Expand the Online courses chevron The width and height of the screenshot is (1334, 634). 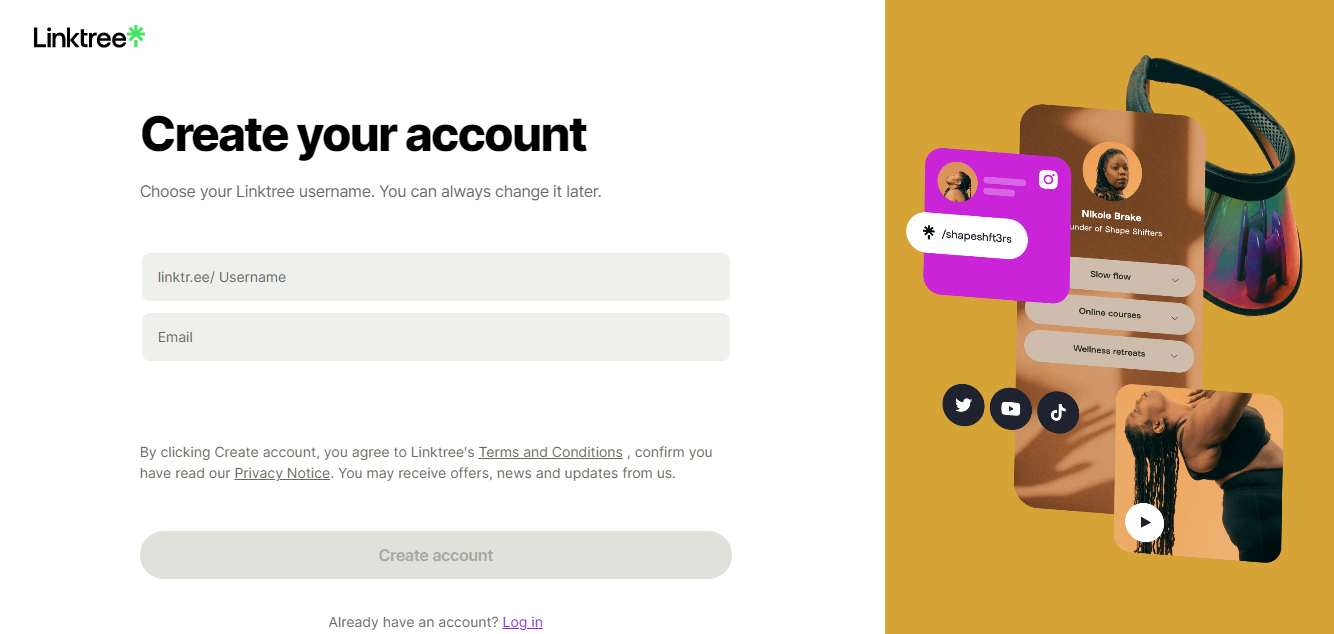pyautogui.click(x=1174, y=320)
